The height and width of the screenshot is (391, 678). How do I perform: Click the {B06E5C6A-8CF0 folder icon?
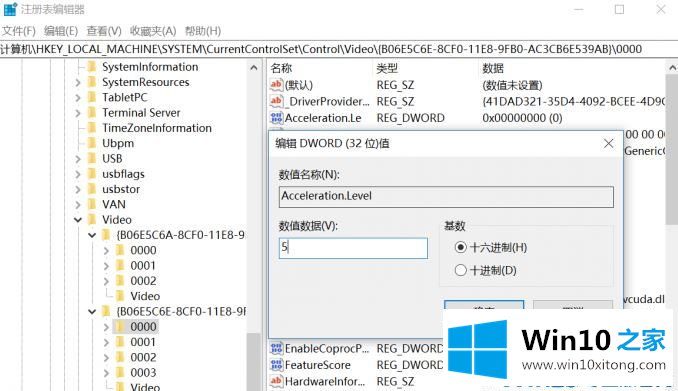106,235
